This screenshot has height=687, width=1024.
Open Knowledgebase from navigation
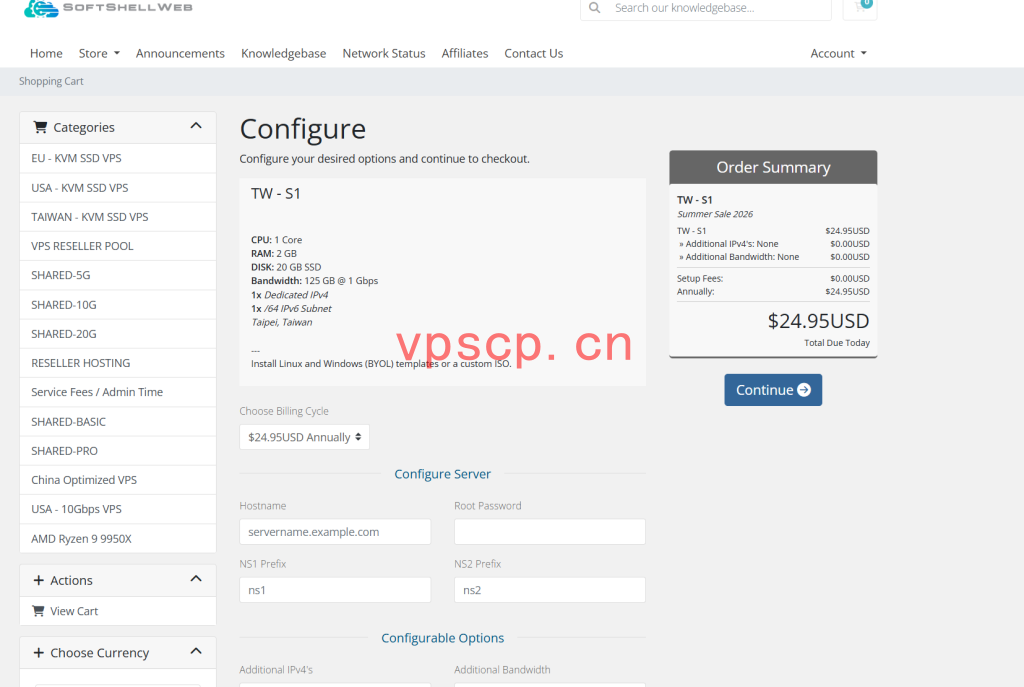point(283,53)
